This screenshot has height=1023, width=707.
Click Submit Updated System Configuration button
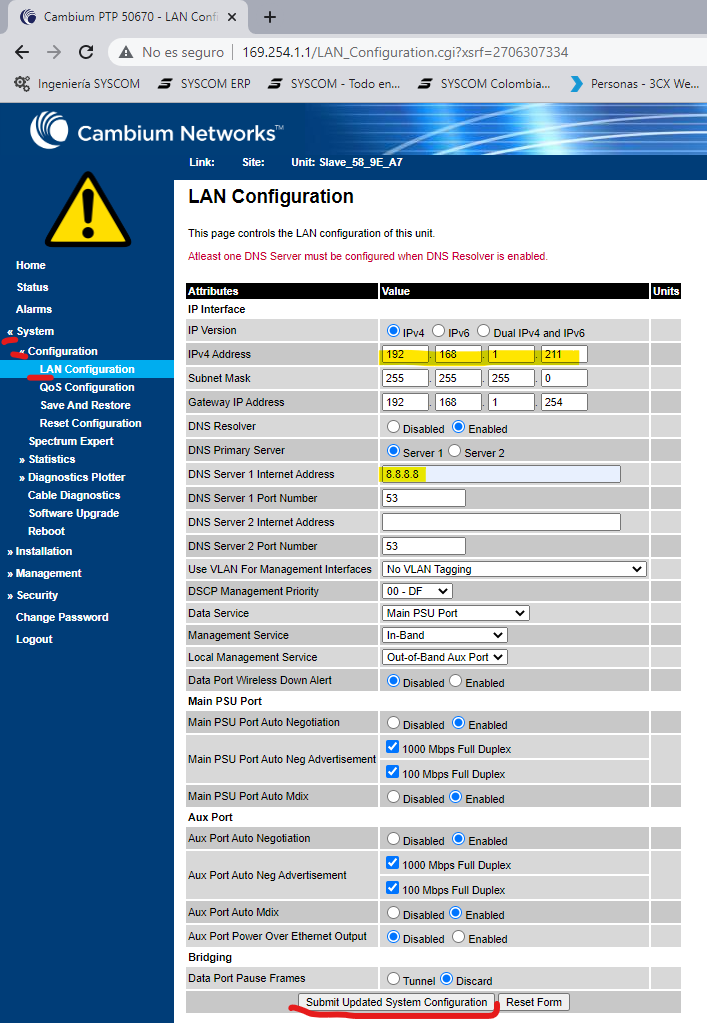tap(397, 1002)
